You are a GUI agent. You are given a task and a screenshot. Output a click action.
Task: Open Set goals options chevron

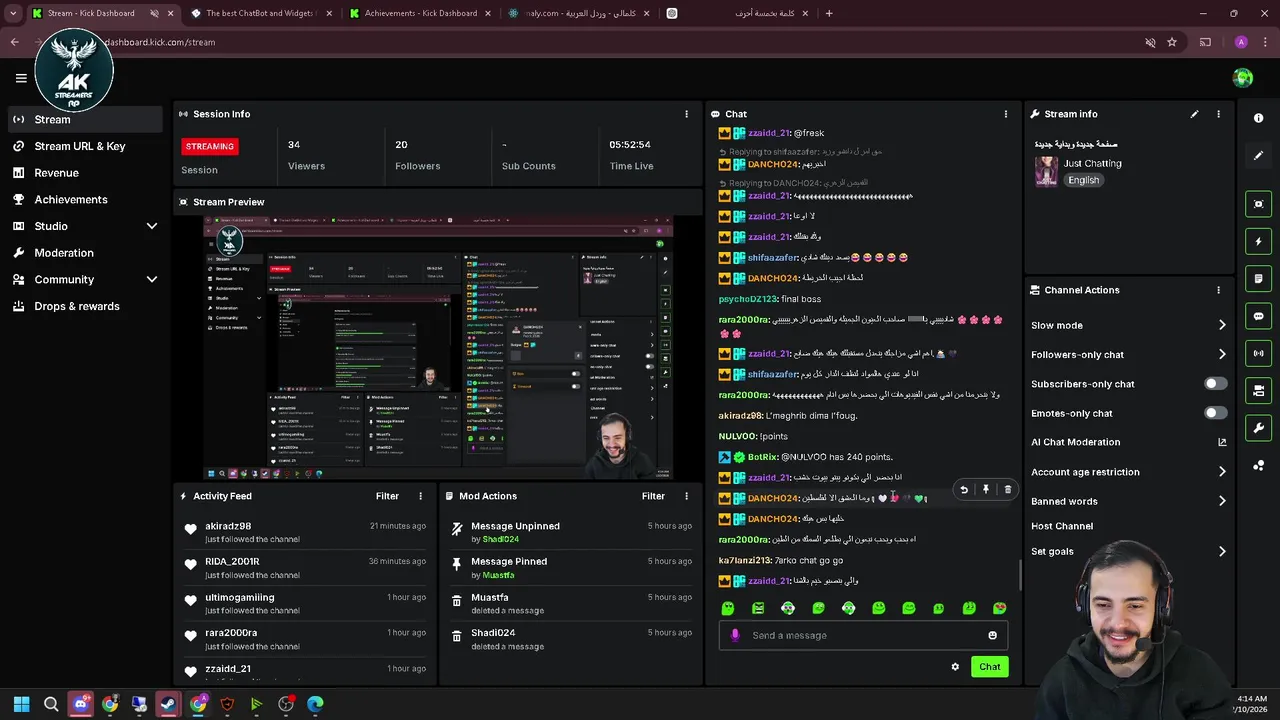(x=1222, y=551)
